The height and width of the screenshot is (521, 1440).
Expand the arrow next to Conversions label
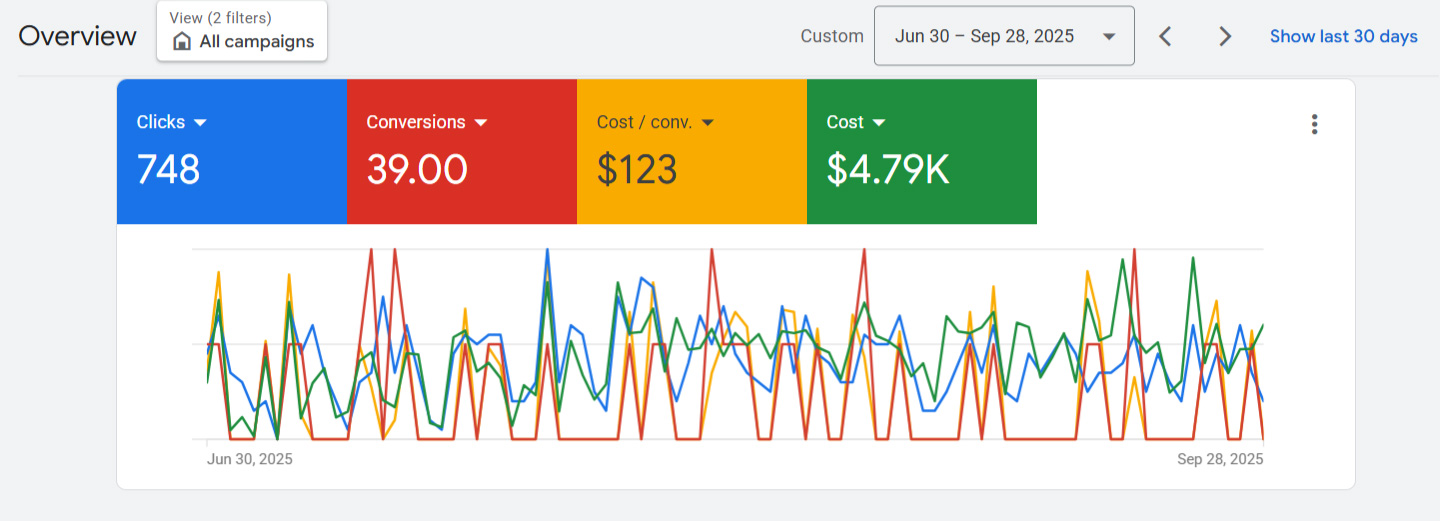[x=481, y=122]
